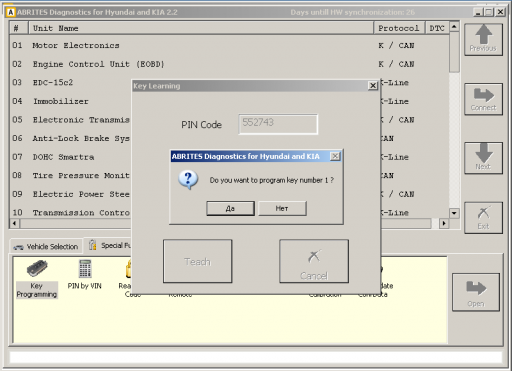
Task: Click the horizontal scroll left arrow
Action: tap(15, 223)
